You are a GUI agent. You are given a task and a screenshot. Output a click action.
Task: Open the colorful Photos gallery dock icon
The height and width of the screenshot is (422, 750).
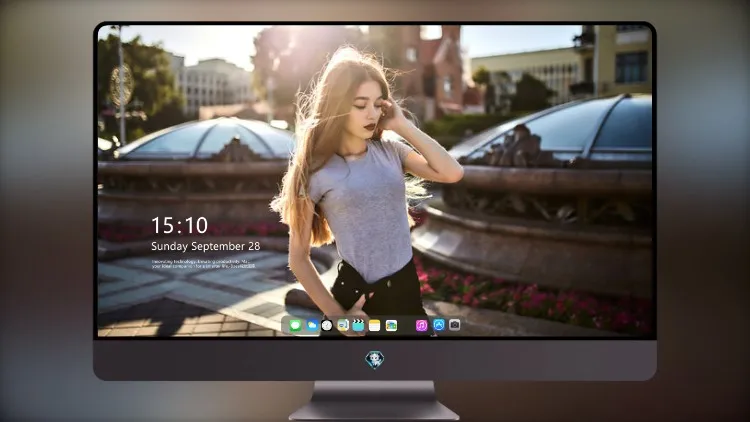pyautogui.click(x=391, y=325)
